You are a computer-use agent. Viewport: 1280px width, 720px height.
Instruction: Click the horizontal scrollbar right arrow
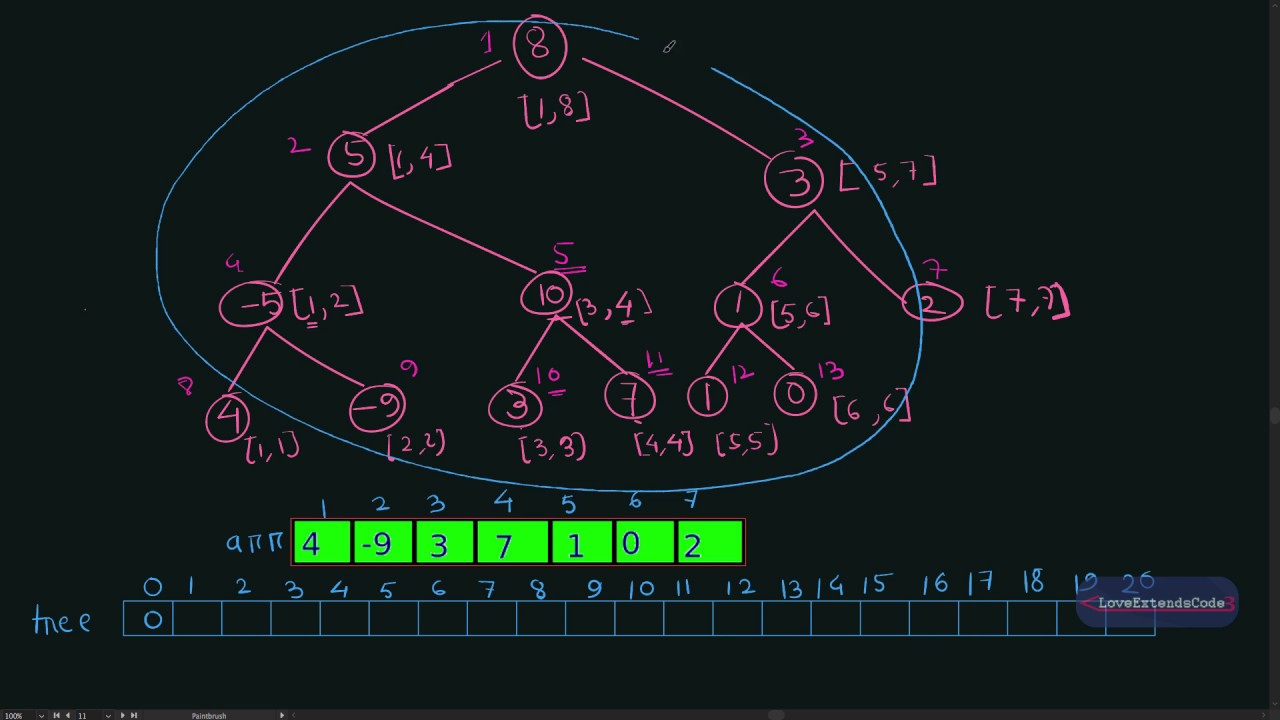(x=1263, y=715)
